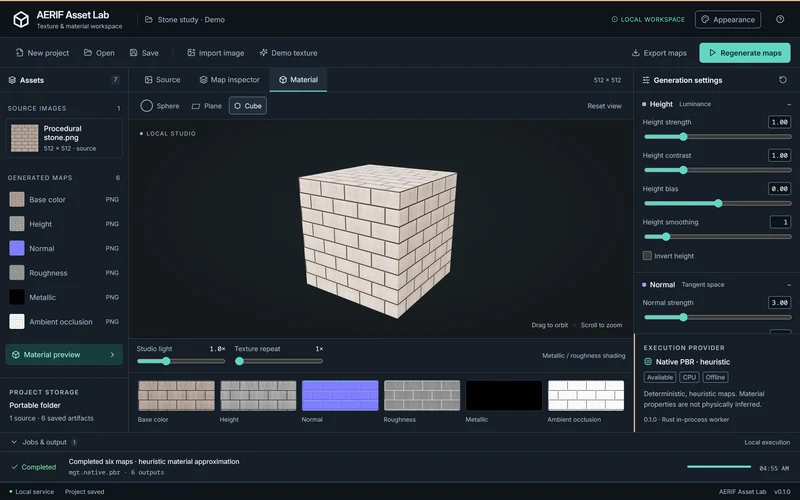
Task: Click the LOCAL WORKSPACE indicator
Action: tap(648, 19)
